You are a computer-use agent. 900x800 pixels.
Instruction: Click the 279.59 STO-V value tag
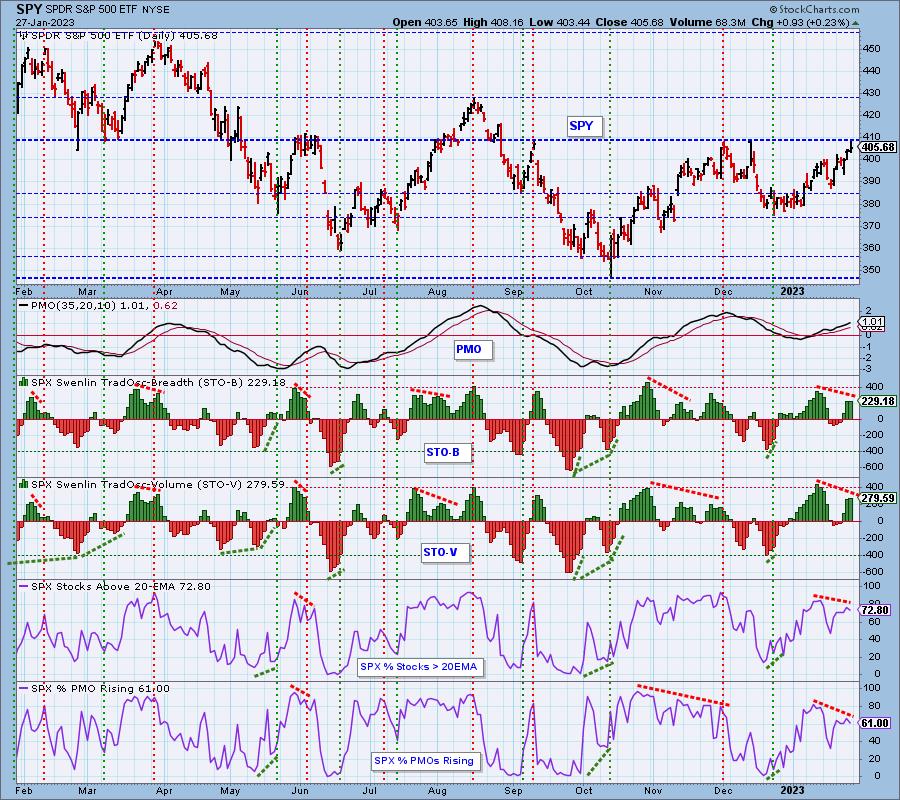pos(879,498)
